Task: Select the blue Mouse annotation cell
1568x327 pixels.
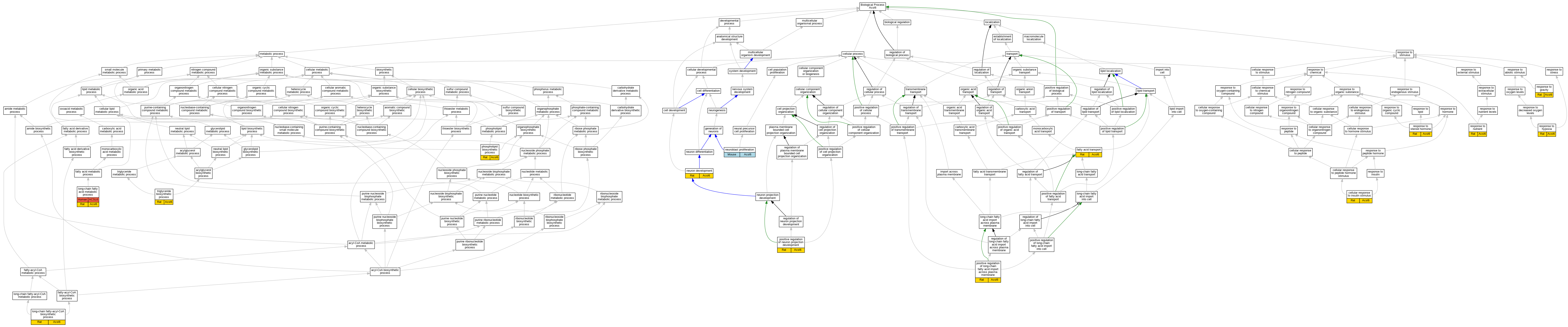Action: pyautogui.click(x=732, y=155)
